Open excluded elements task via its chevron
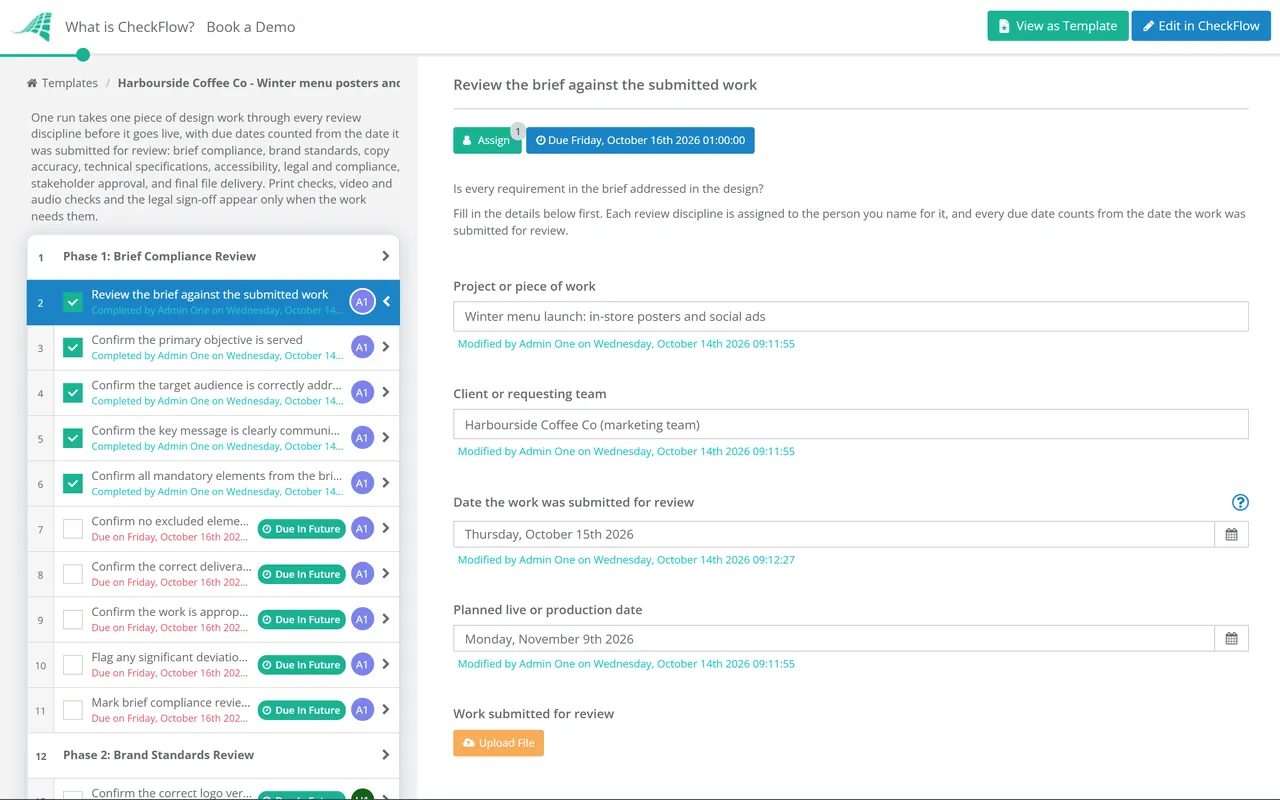Image resolution: width=1280 pixels, height=800 pixels. (386, 528)
